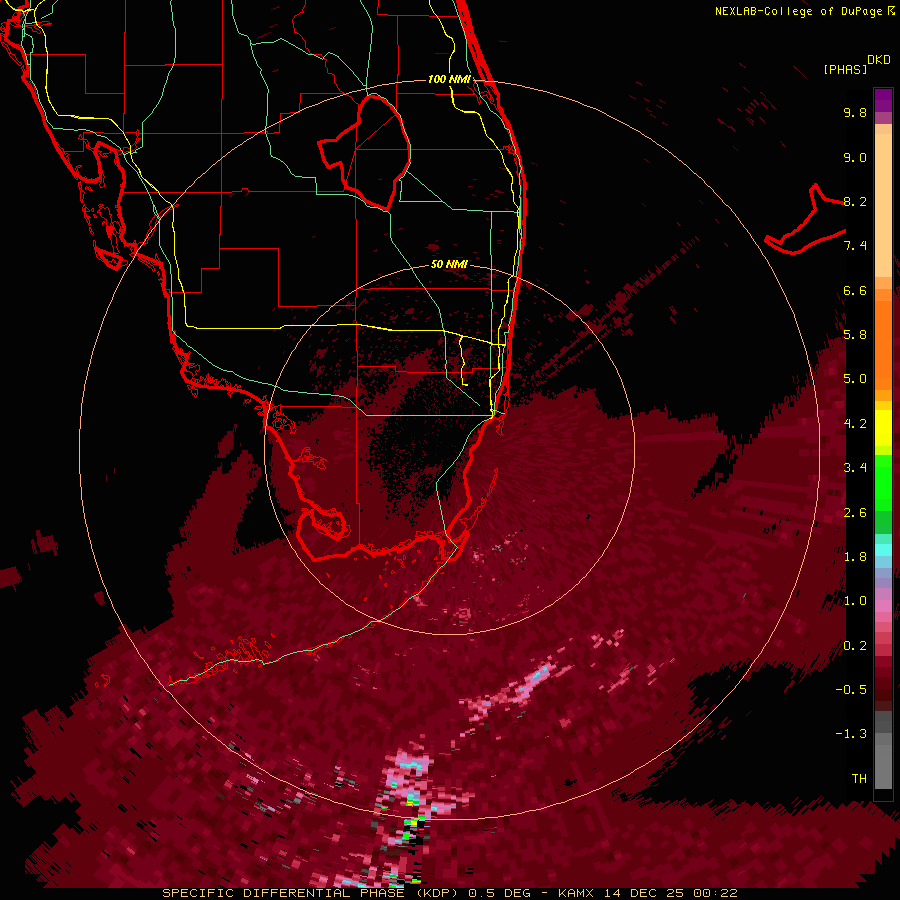Click the 100 NMI range ring label
The width and height of the screenshot is (900, 900).
pyautogui.click(x=449, y=79)
